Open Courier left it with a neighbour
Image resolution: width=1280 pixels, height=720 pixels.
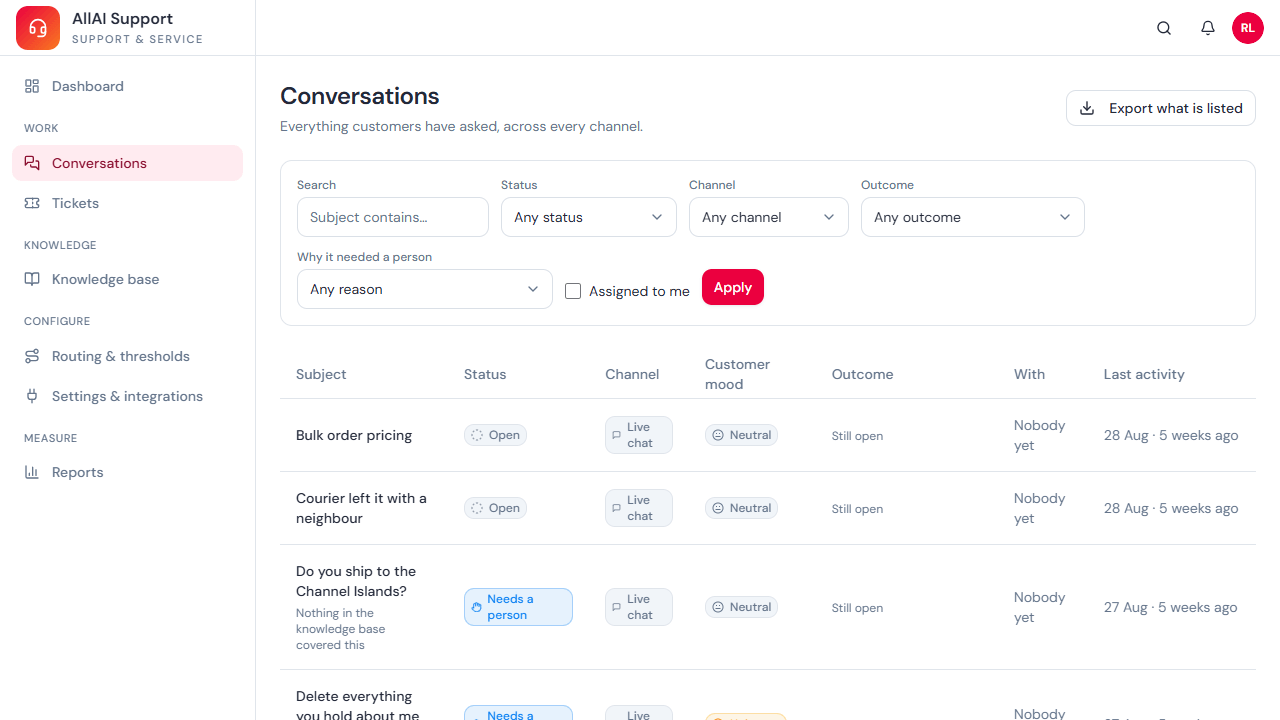[361, 508]
